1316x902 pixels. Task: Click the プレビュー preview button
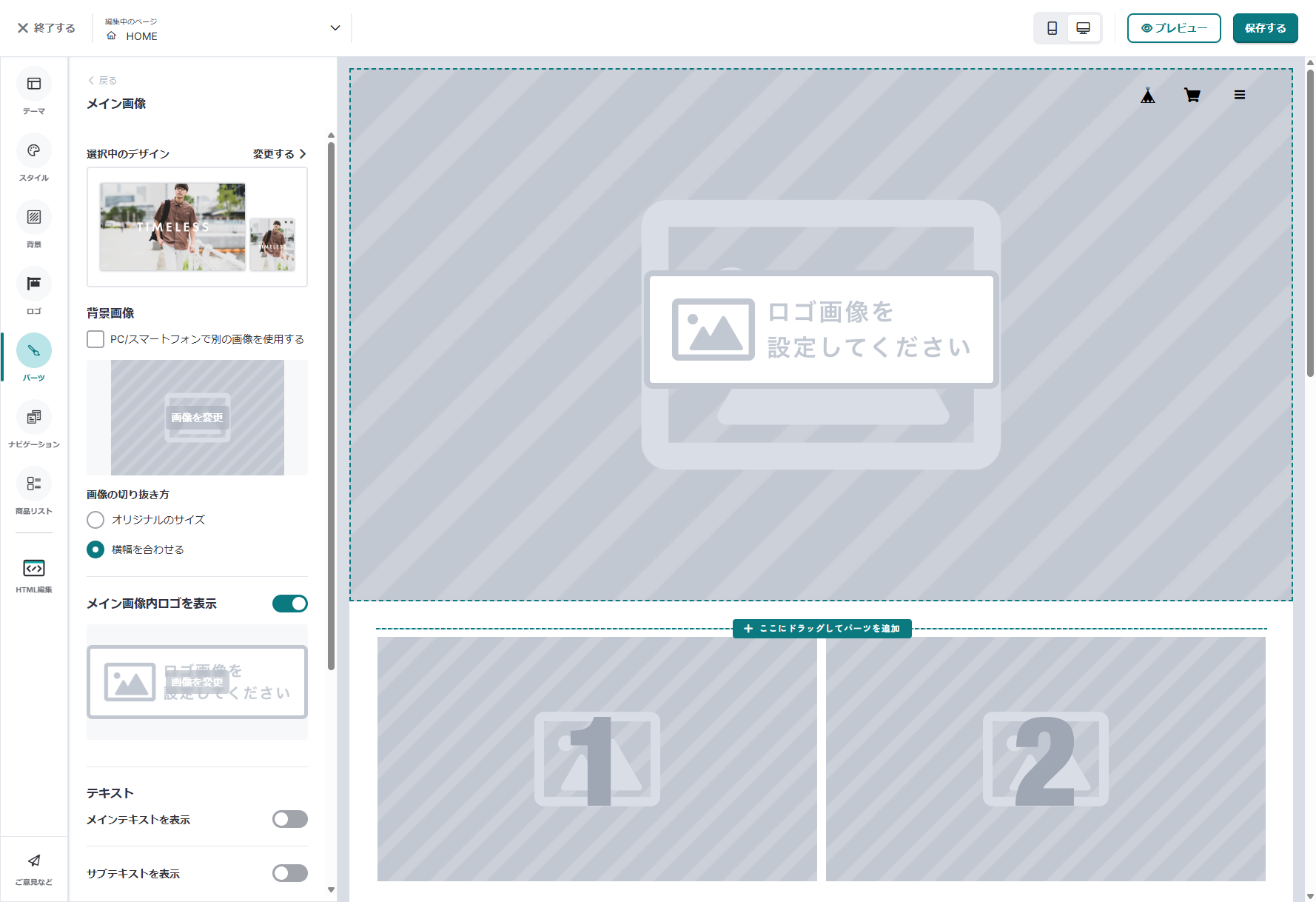coord(1173,28)
